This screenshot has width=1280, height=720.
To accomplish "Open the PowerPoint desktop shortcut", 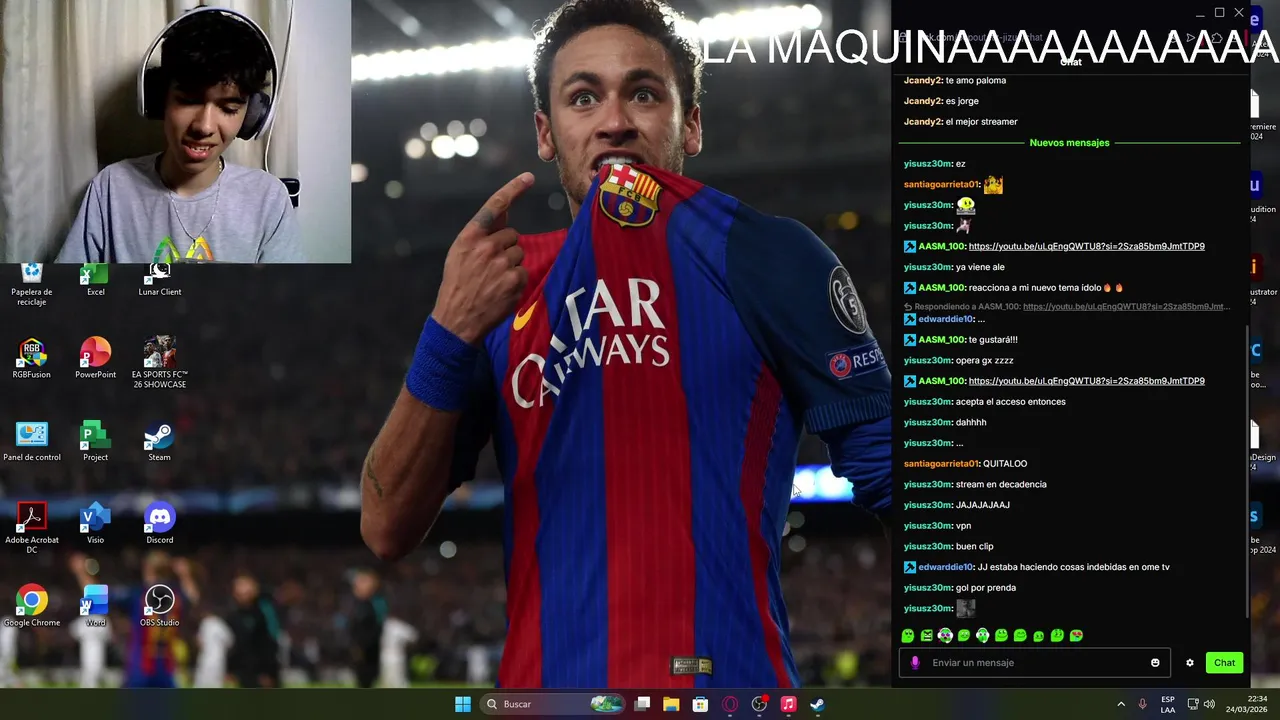I will (95, 359).
